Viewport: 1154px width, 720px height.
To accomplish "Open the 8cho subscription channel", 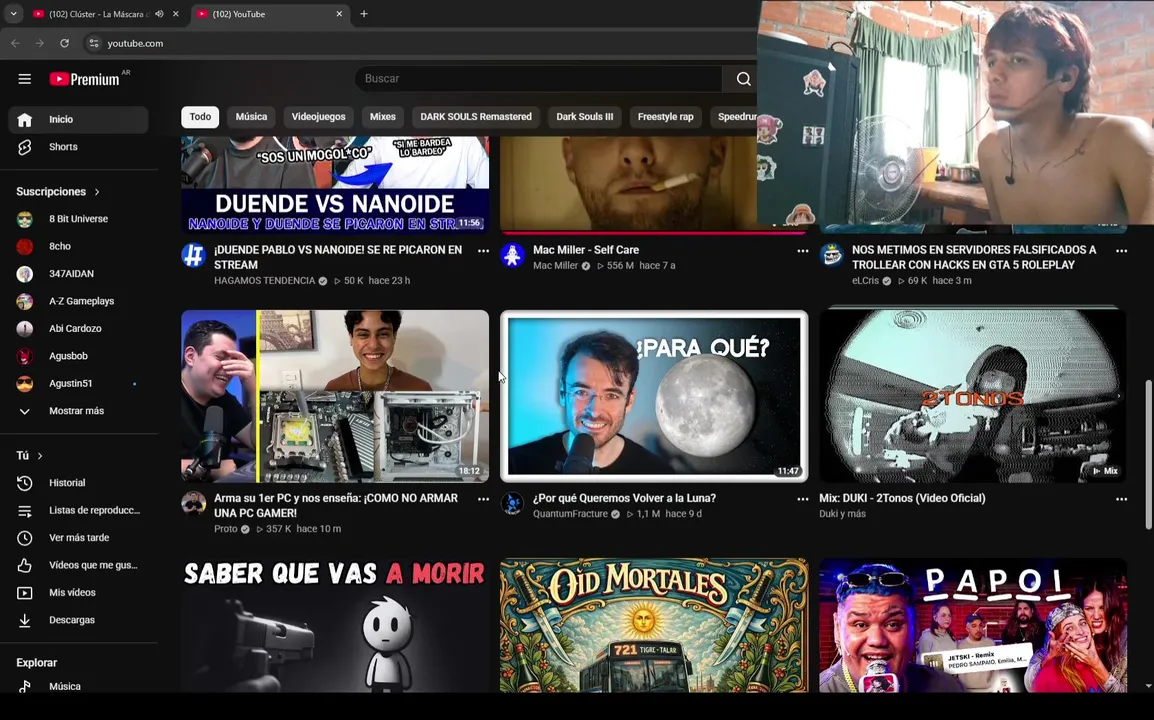I will point(78,246).
